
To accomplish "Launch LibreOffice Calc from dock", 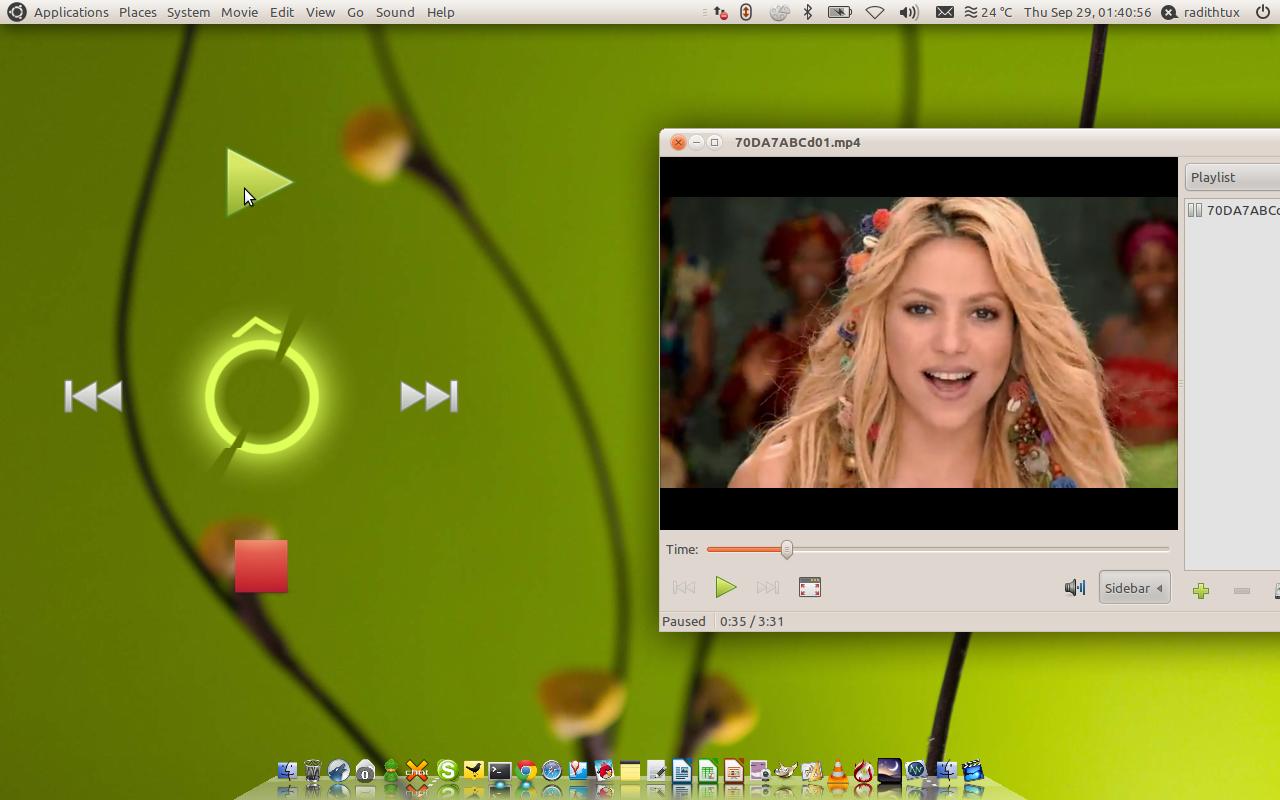I will [x=707, y=771].
